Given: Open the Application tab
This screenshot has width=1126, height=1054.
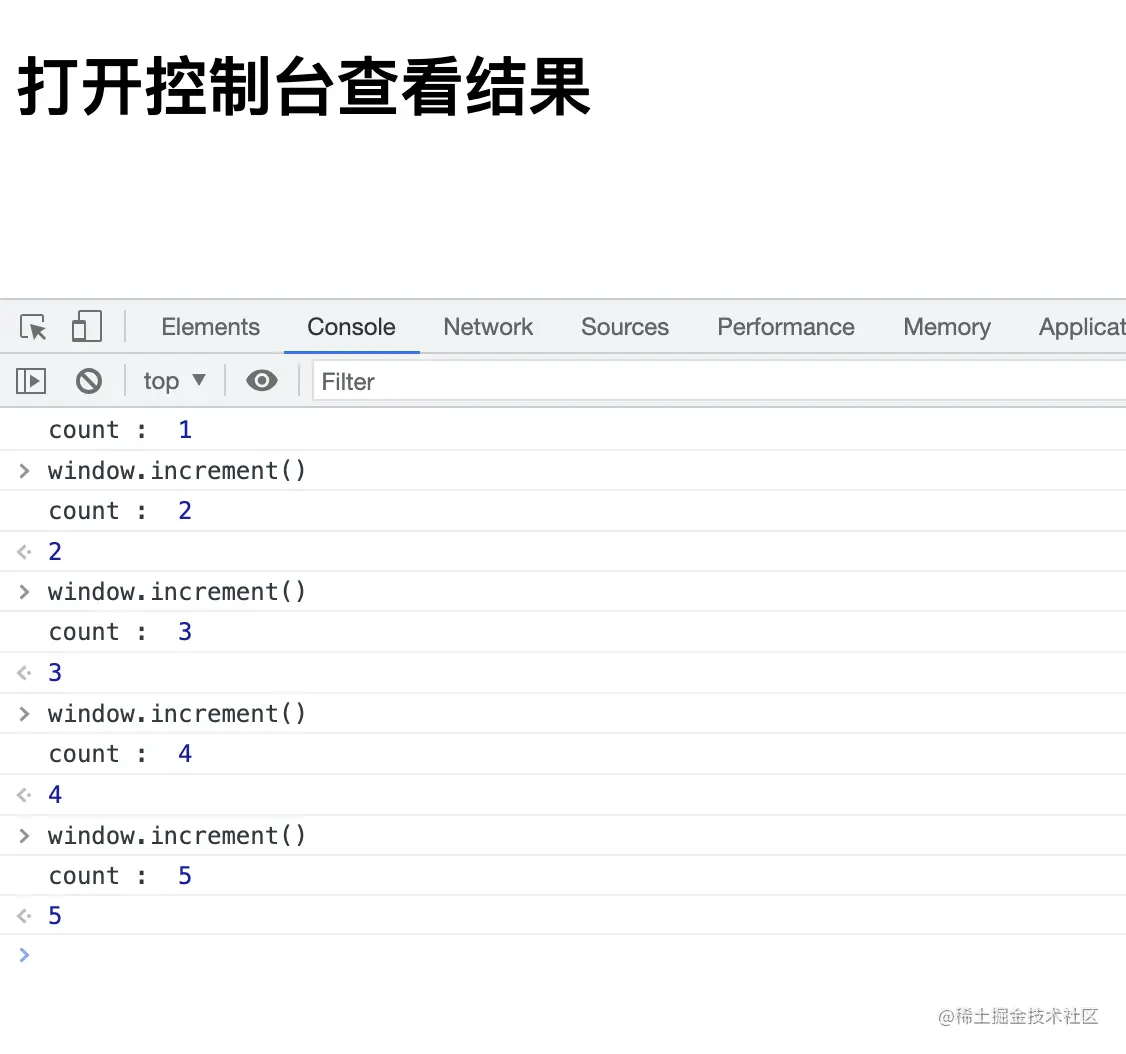Looking at the screenshot, I should [1082, 327].
